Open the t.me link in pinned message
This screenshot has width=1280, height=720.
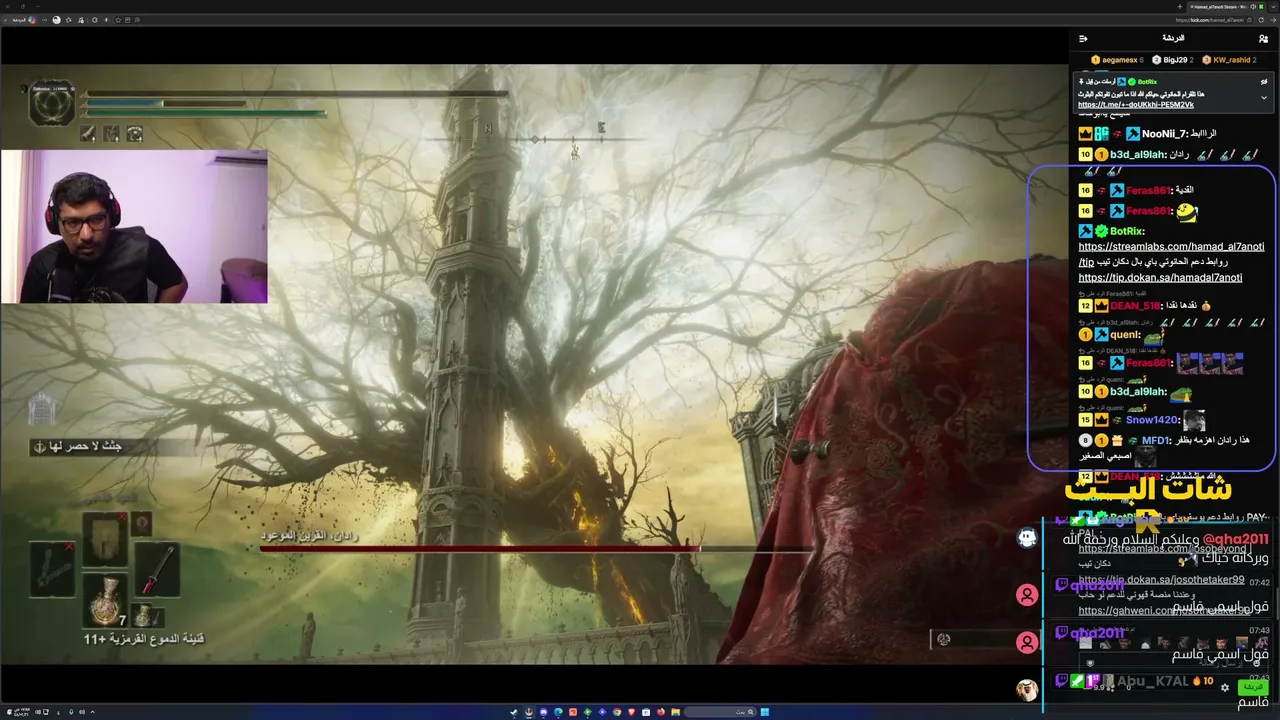[1136, 104]
